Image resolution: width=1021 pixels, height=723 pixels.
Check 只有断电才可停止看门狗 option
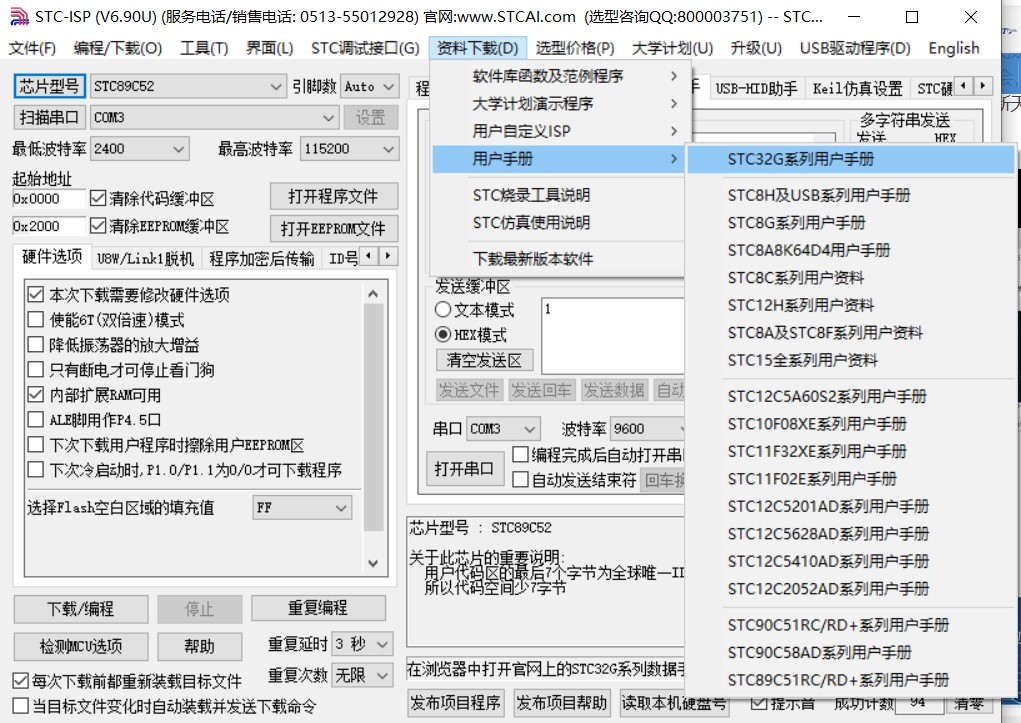pyautogui.click(x=35, y=369)
